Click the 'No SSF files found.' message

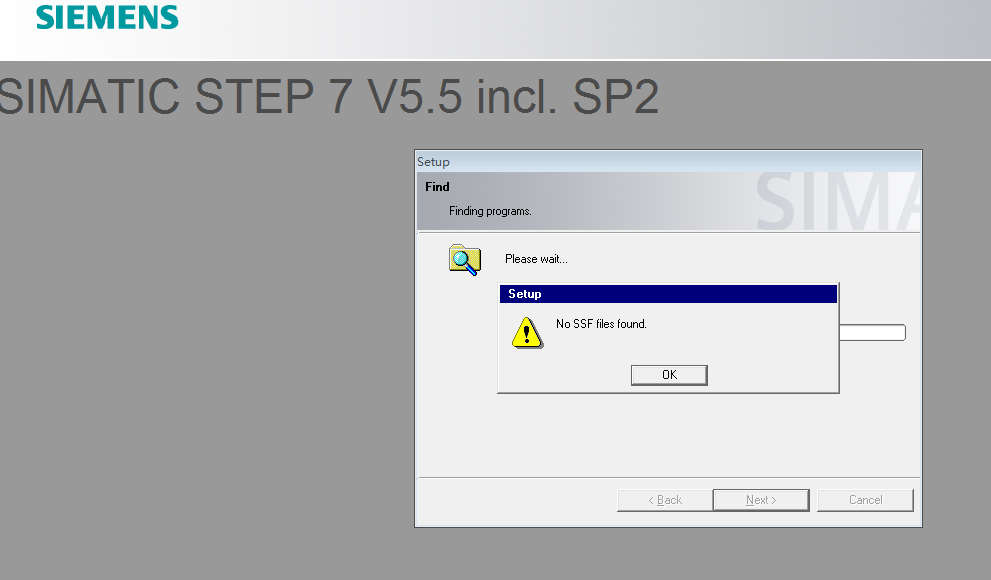tap(601, 324)
